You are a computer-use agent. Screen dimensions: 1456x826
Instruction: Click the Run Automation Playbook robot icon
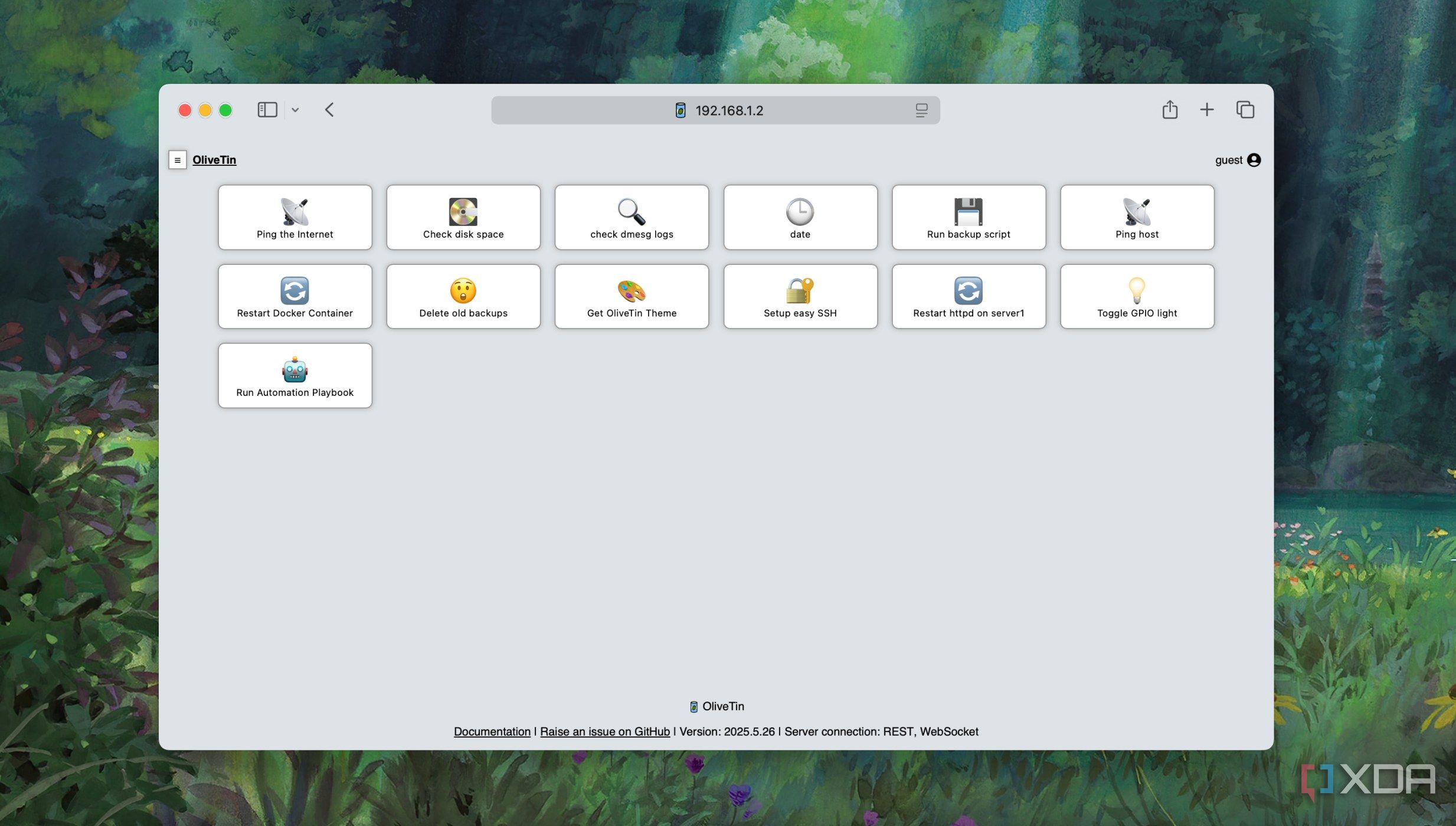point(295,369)
